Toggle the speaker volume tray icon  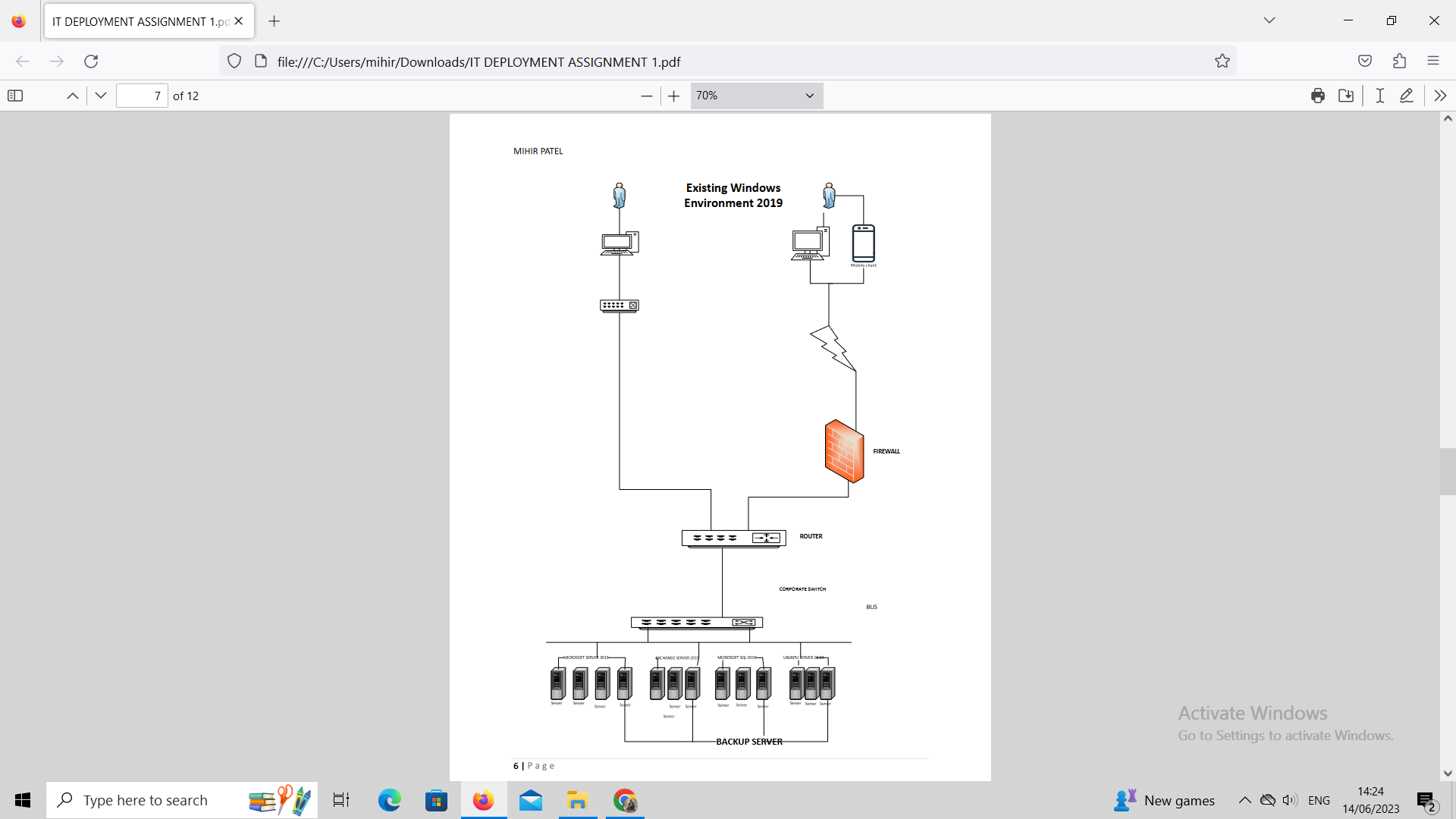[1289, 800]
